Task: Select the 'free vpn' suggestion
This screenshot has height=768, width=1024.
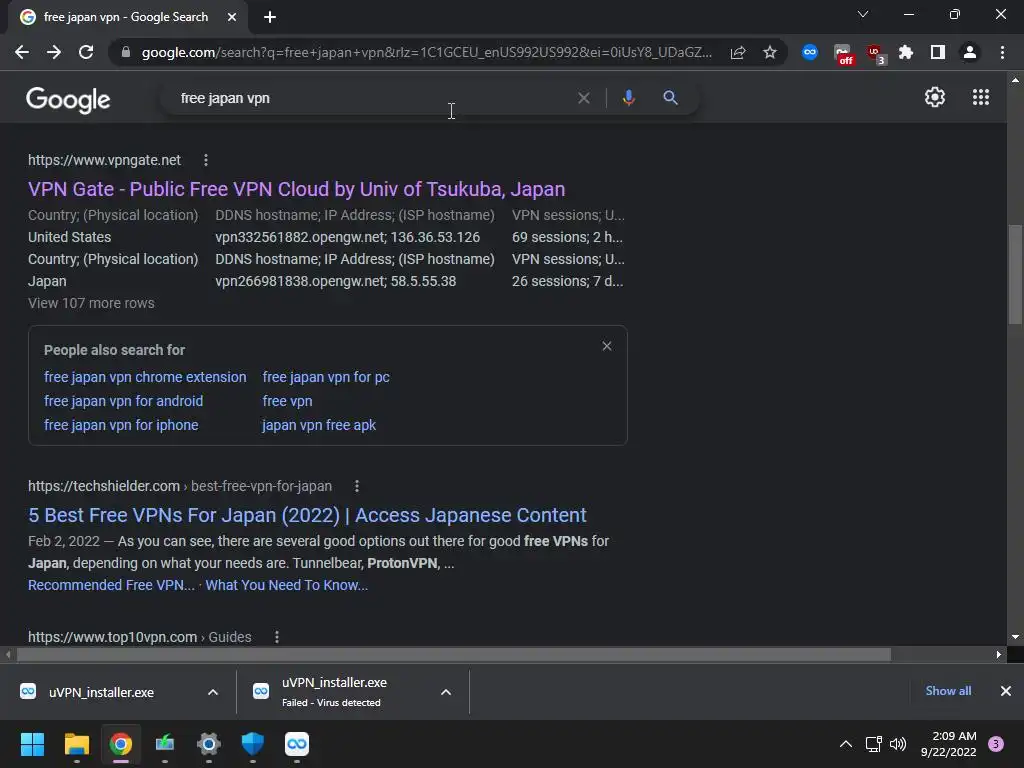Action: coord(287,401)
